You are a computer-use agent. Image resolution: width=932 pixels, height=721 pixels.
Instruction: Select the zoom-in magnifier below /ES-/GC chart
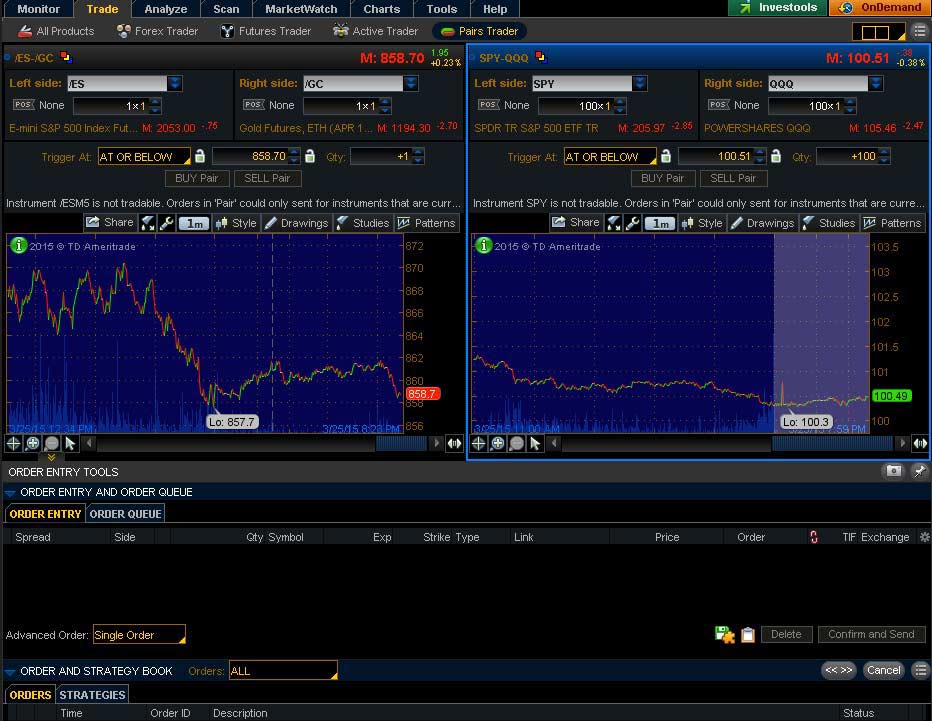[x=32, y=443]
